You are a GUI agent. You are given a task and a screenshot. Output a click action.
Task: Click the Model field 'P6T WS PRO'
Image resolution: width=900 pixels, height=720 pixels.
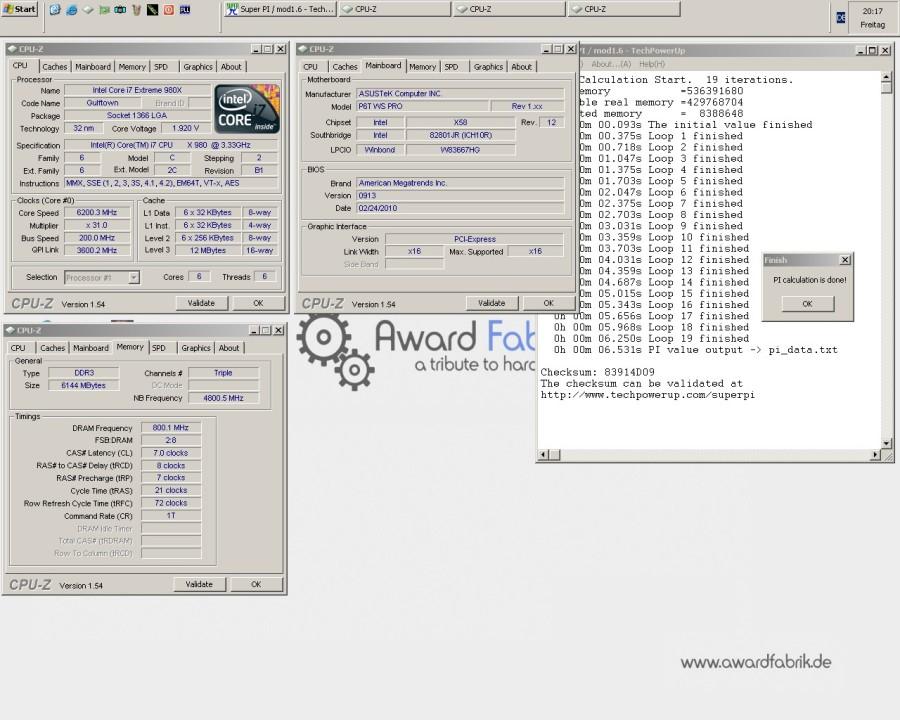point(423,106)
